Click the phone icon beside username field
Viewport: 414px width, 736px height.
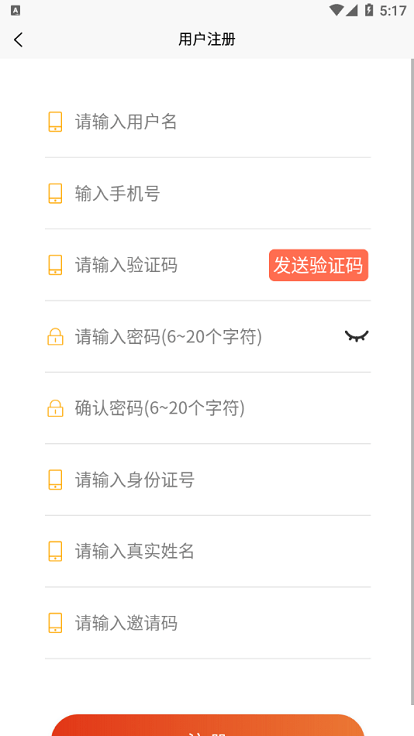click(55, 122)
